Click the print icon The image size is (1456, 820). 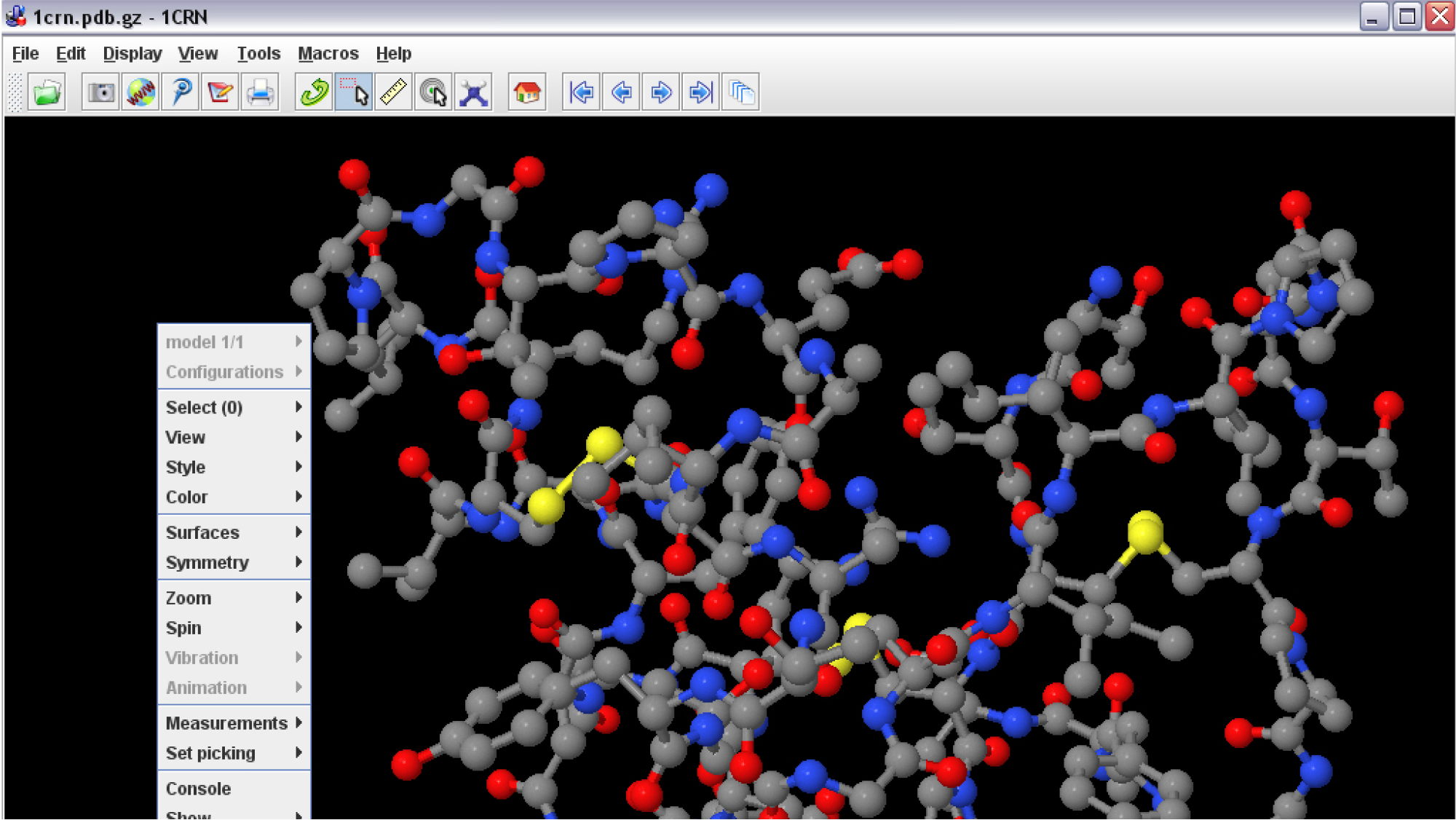click(260, 92)
